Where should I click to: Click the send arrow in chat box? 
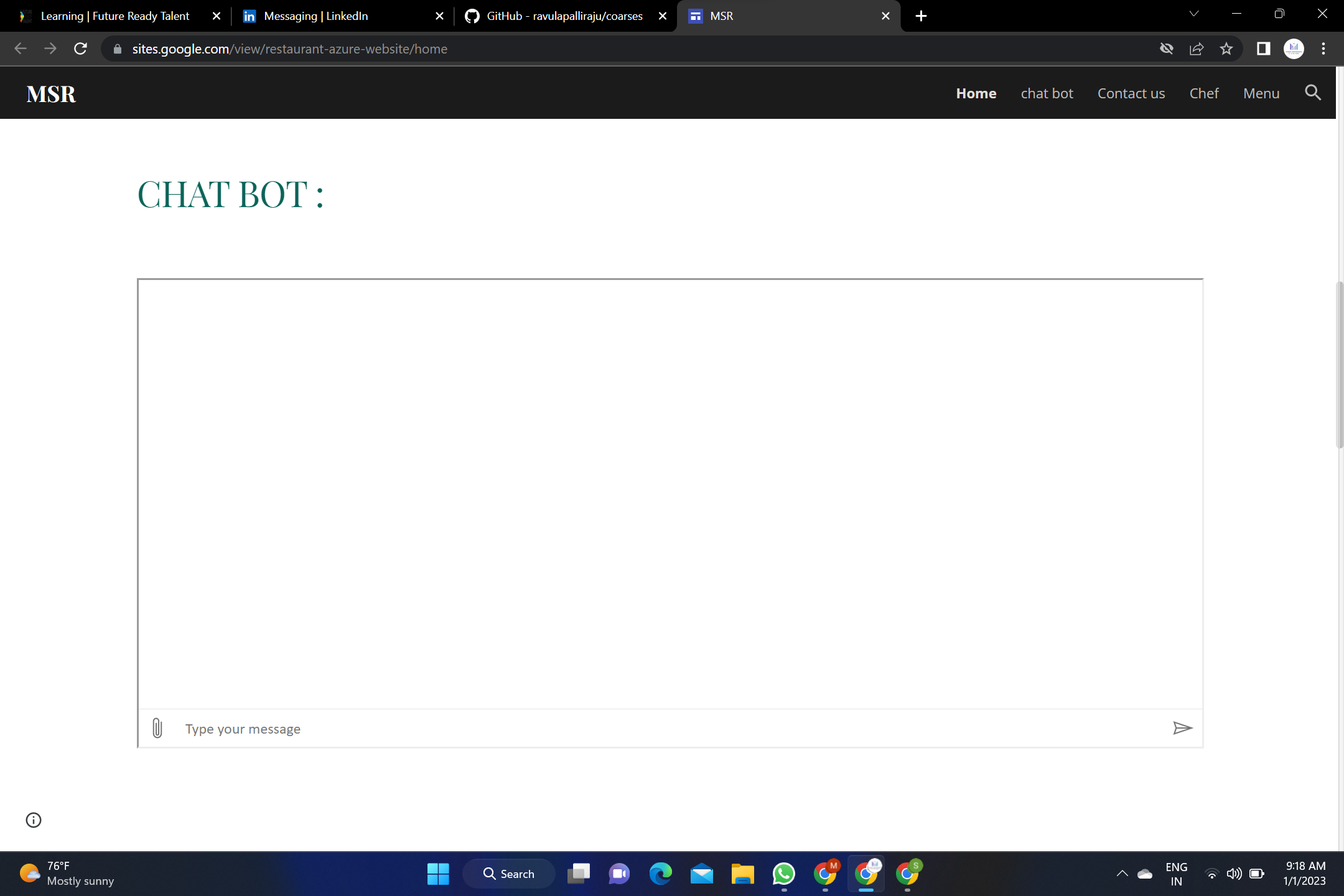(1182, 728)
